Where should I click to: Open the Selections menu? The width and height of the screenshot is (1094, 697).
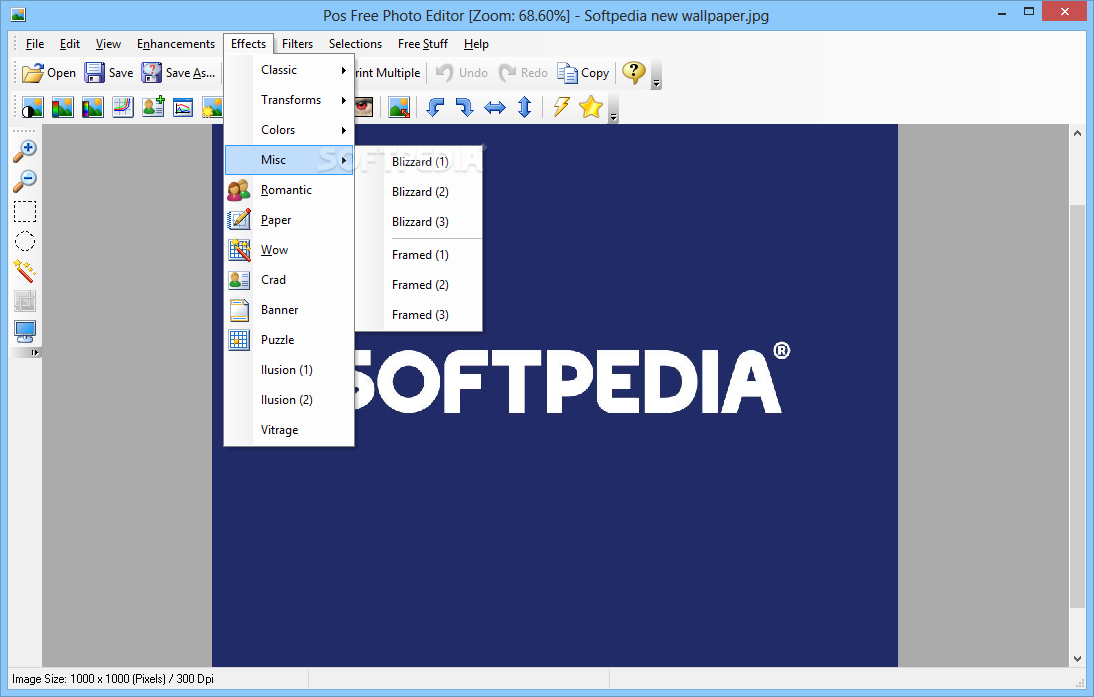tap(355, 44)
